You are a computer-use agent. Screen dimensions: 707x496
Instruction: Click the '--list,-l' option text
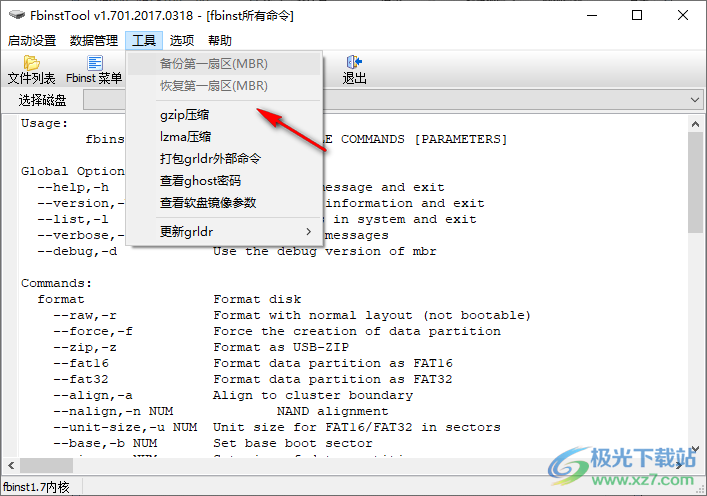coord(73,219)
